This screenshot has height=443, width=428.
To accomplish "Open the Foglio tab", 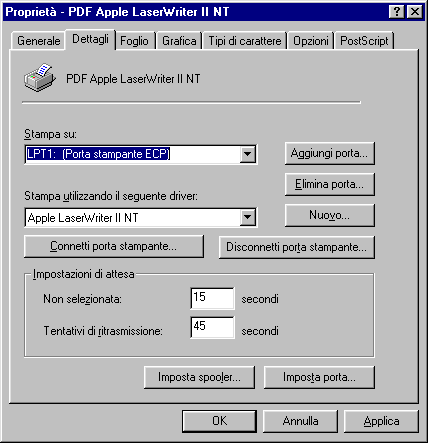I will click(x=135, y=41).
